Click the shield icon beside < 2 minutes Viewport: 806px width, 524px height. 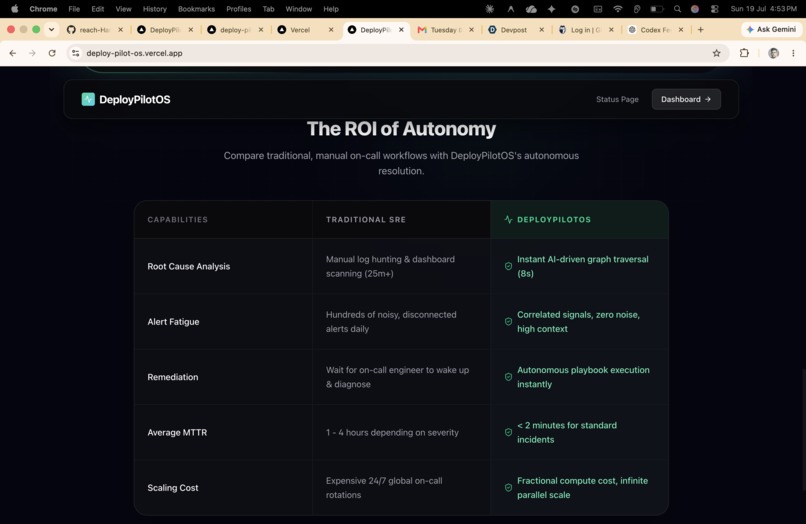pos(508,432)
